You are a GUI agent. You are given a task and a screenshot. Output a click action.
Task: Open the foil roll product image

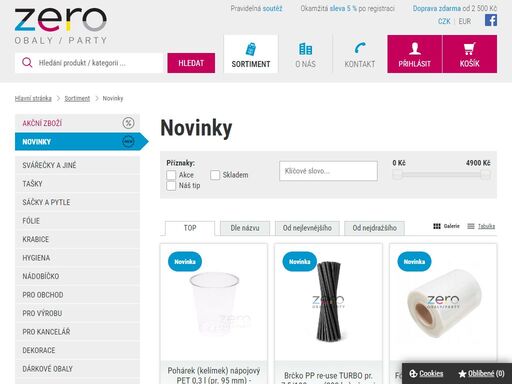pos(444,303)
